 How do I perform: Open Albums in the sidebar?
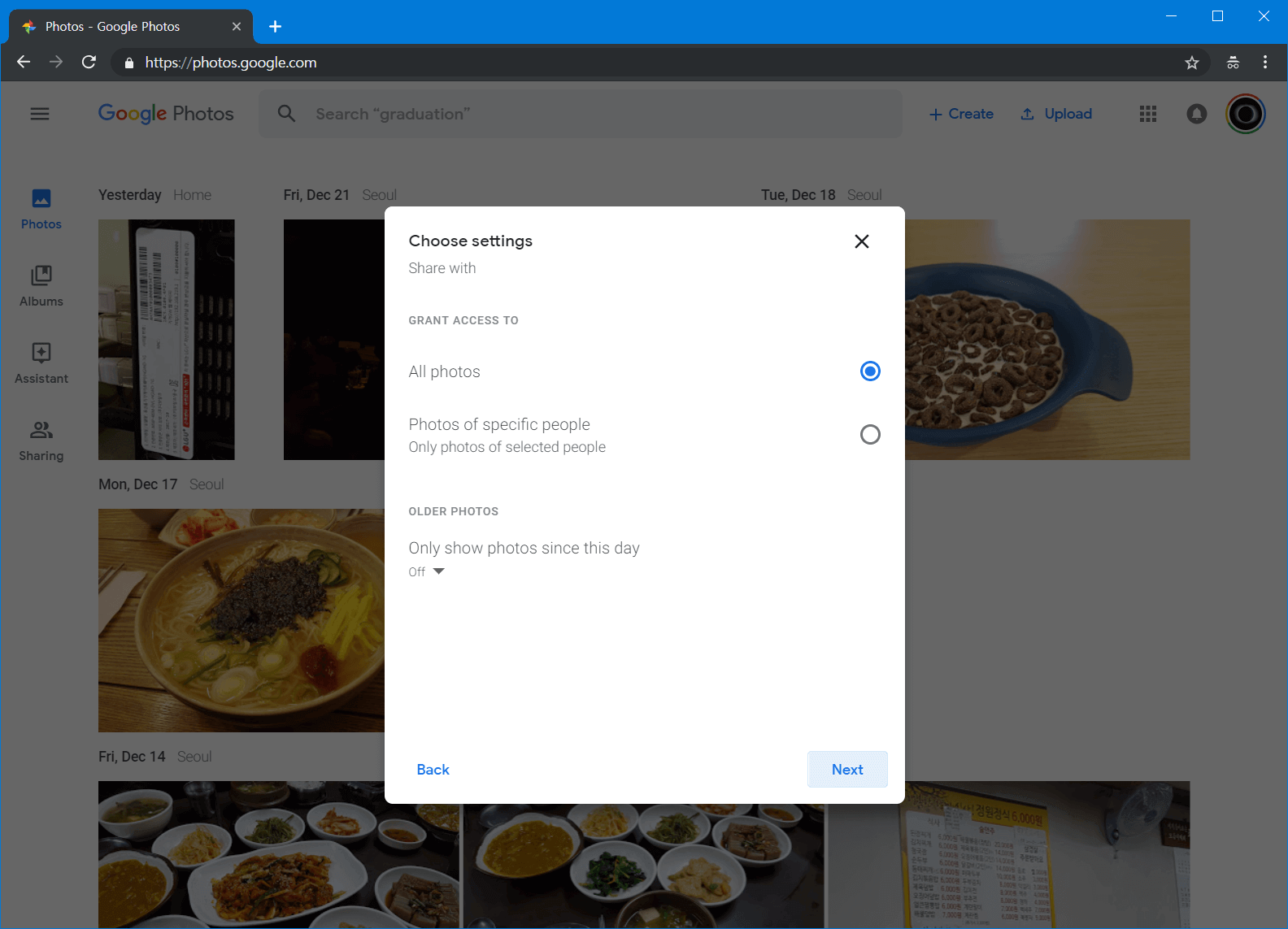[41, 286]
